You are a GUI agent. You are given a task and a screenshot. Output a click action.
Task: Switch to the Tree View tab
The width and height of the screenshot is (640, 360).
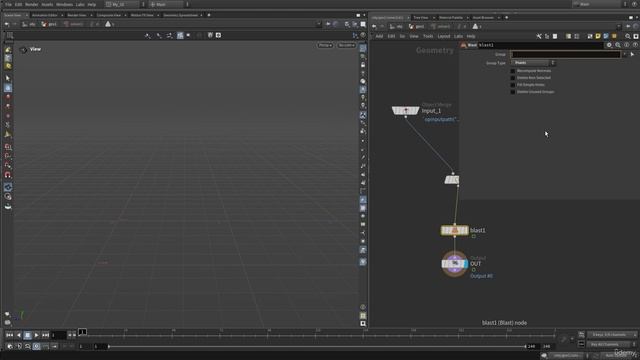click(x=421, y=18)
